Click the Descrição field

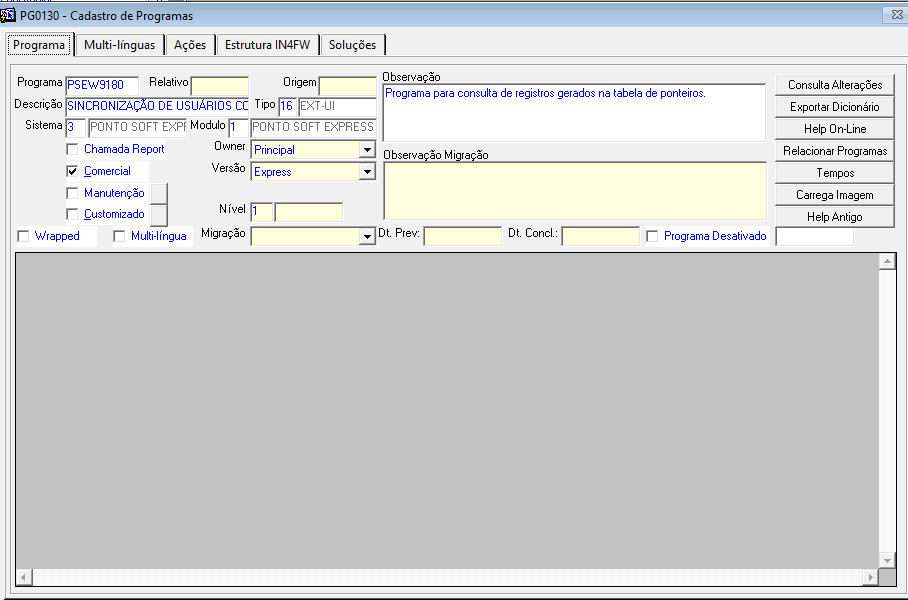tap(157, 107)
